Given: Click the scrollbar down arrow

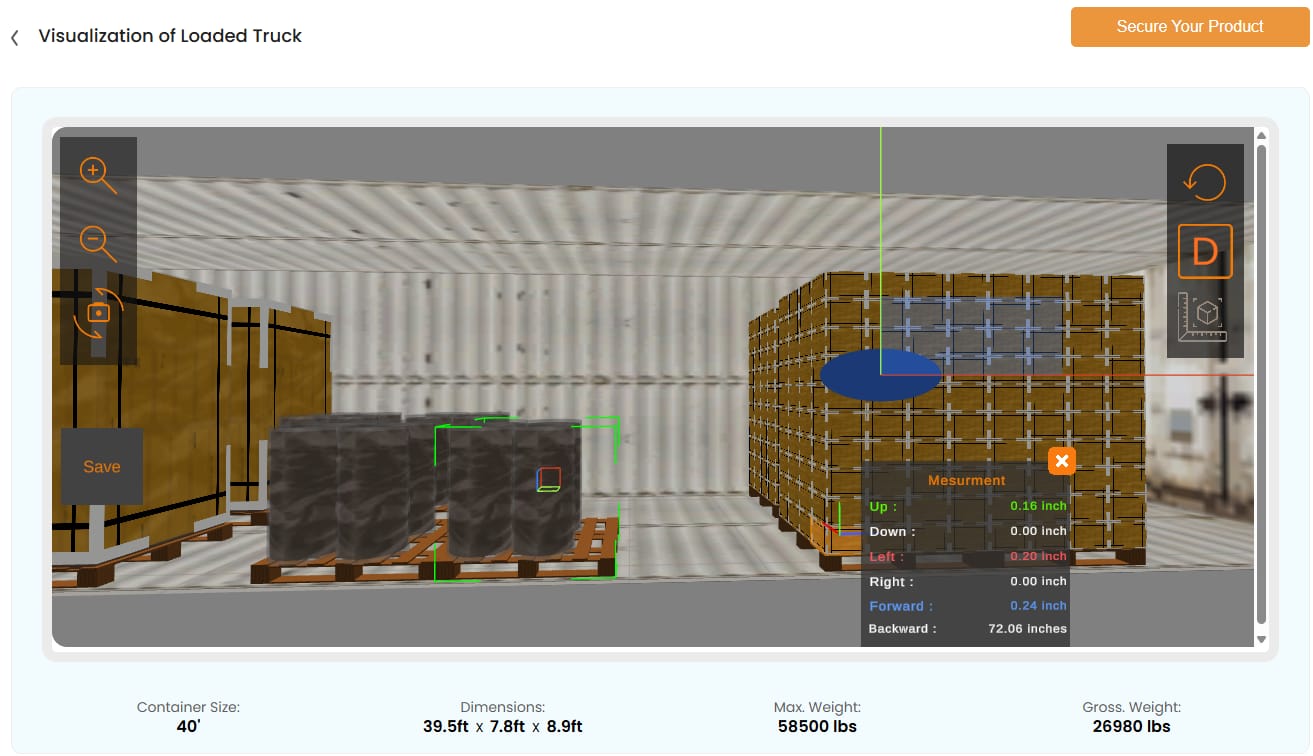Looking at the screenshot, I should (1261, 639).
